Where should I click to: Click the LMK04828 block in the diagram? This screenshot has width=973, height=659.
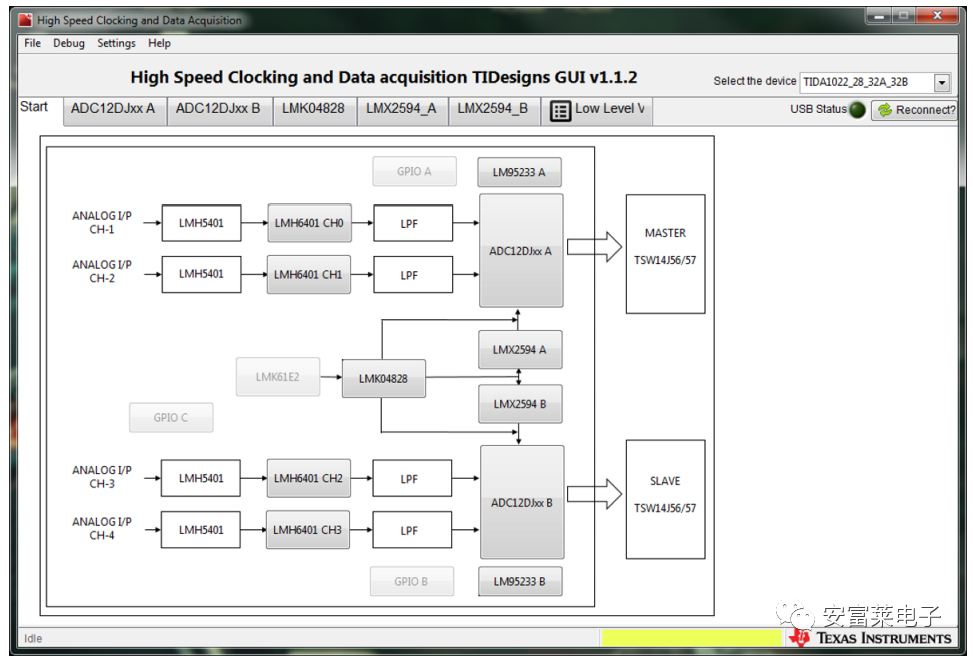(383, 379)
